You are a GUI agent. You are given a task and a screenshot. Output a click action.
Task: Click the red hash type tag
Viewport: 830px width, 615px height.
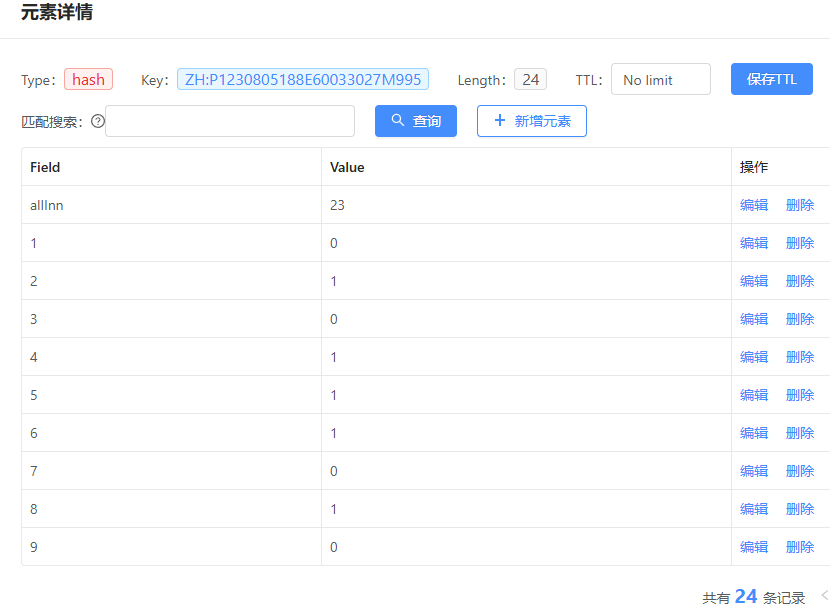[88, 80]
